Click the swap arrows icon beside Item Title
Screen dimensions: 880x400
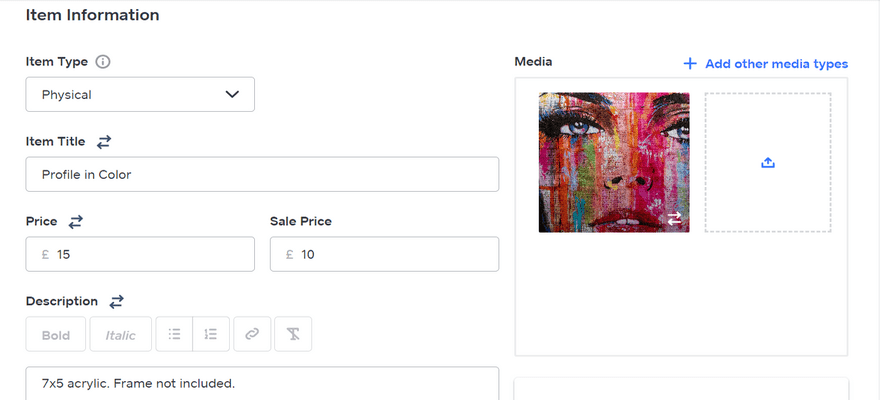click(104, 142)
